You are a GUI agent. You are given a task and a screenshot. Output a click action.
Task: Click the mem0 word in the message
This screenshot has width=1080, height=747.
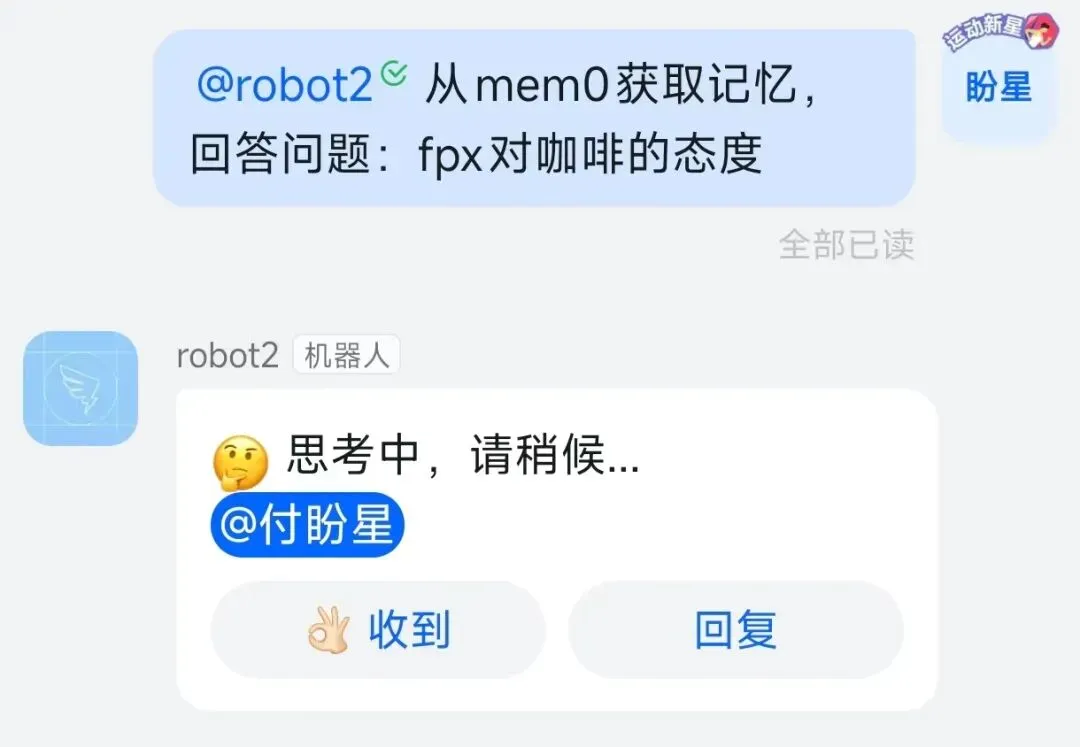542,85
